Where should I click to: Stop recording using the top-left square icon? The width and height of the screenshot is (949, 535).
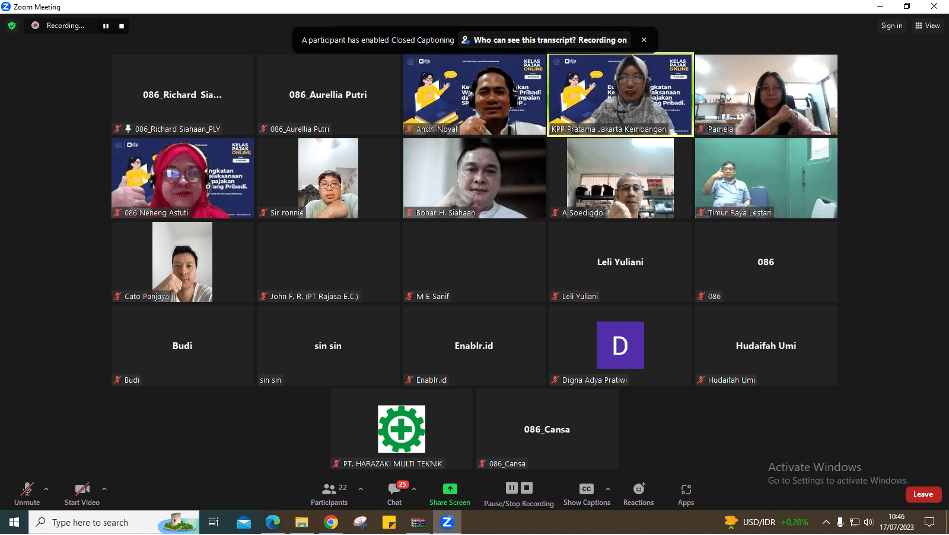tap(122, 26)
